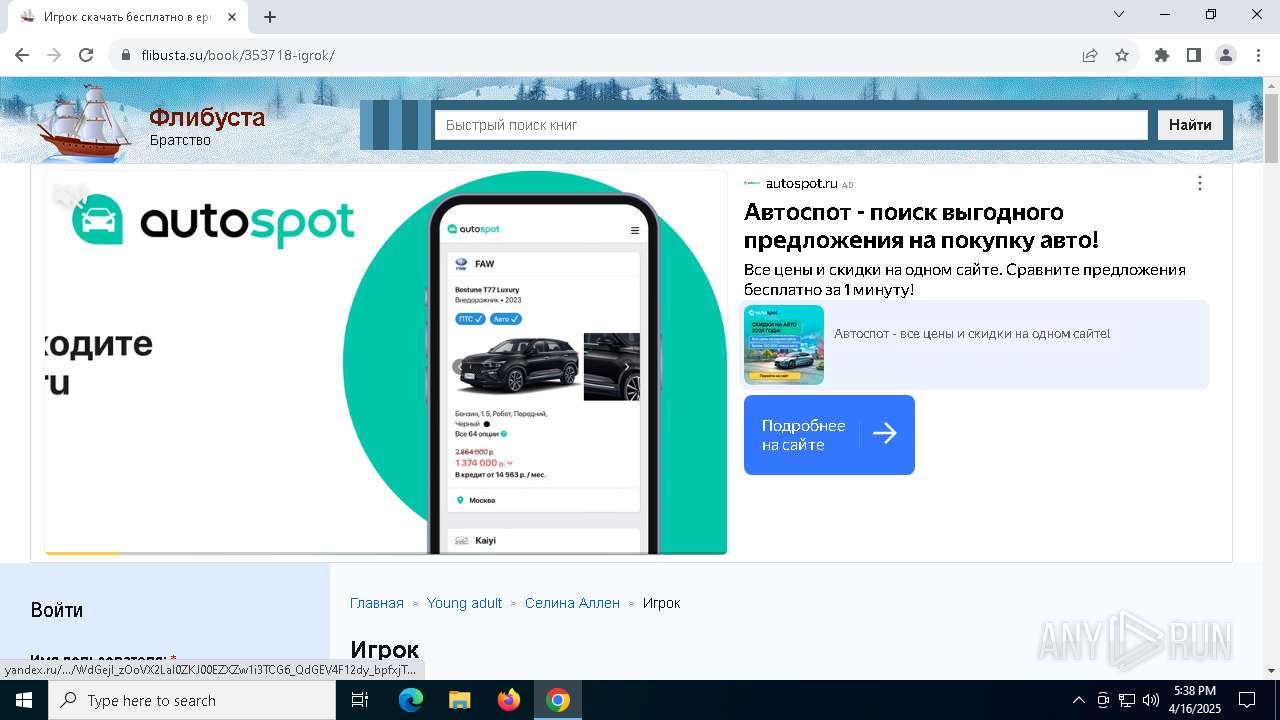This screenshot has width=1280, height=720.
Task: Click hamburger menu in phone mockup
Action: (634, 230)
